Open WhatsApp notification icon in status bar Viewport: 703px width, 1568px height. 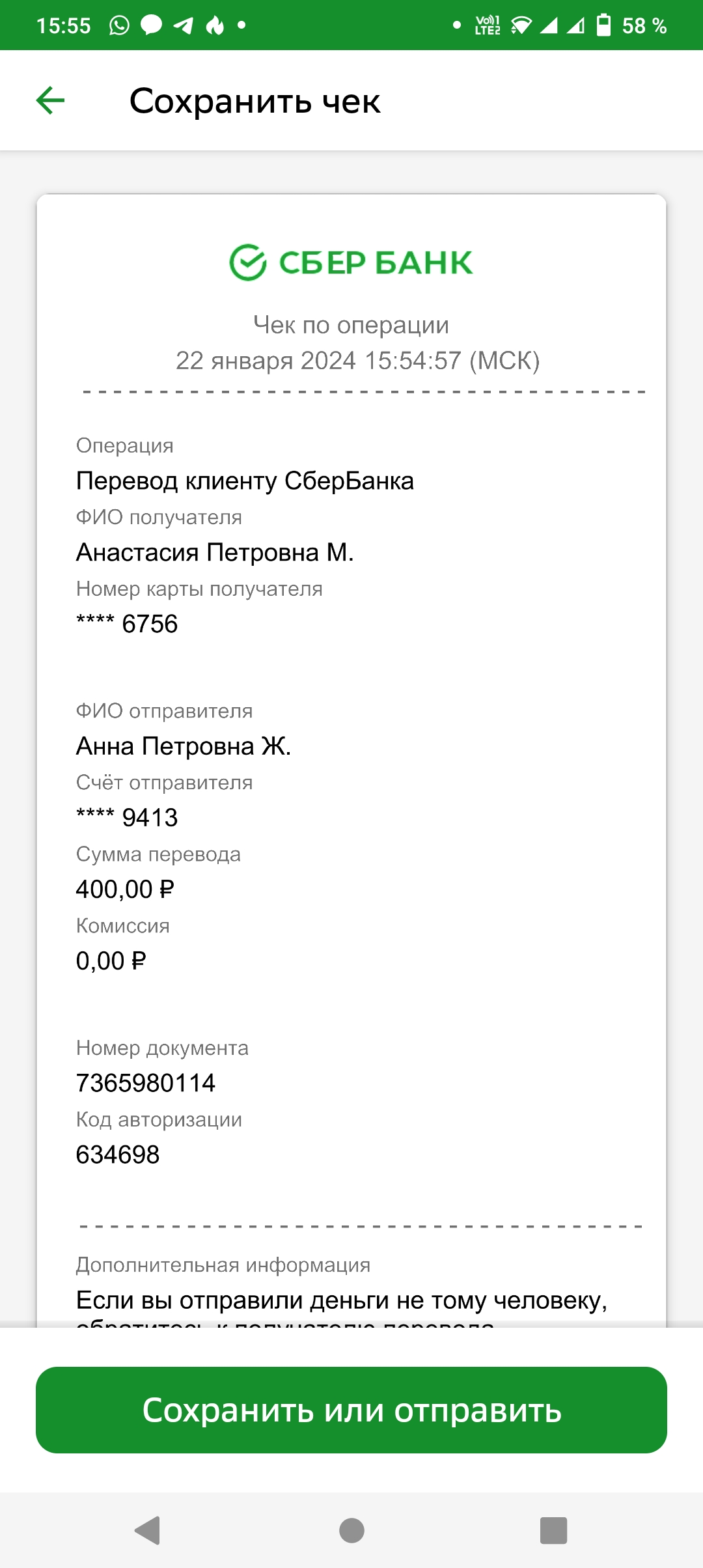click(119, 25)
